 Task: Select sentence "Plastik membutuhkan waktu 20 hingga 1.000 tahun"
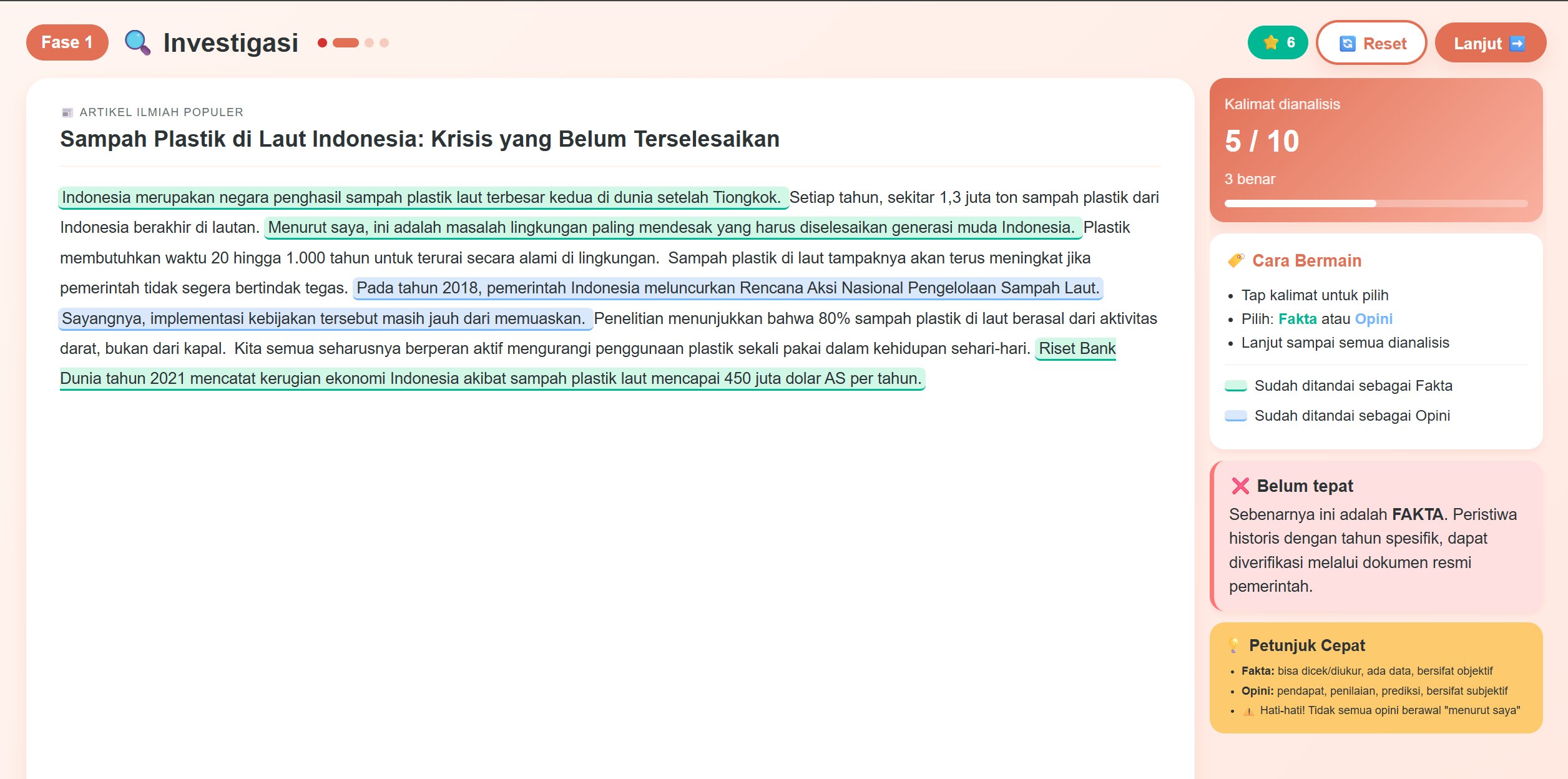[359, 258]
